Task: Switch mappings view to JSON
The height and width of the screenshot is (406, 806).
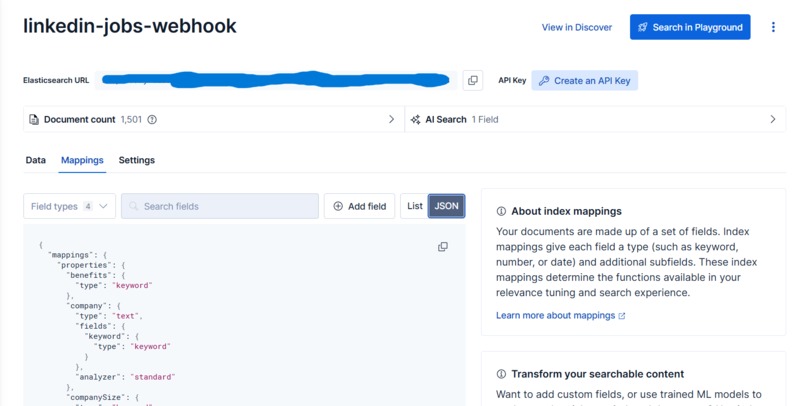Action: [446, 206]
